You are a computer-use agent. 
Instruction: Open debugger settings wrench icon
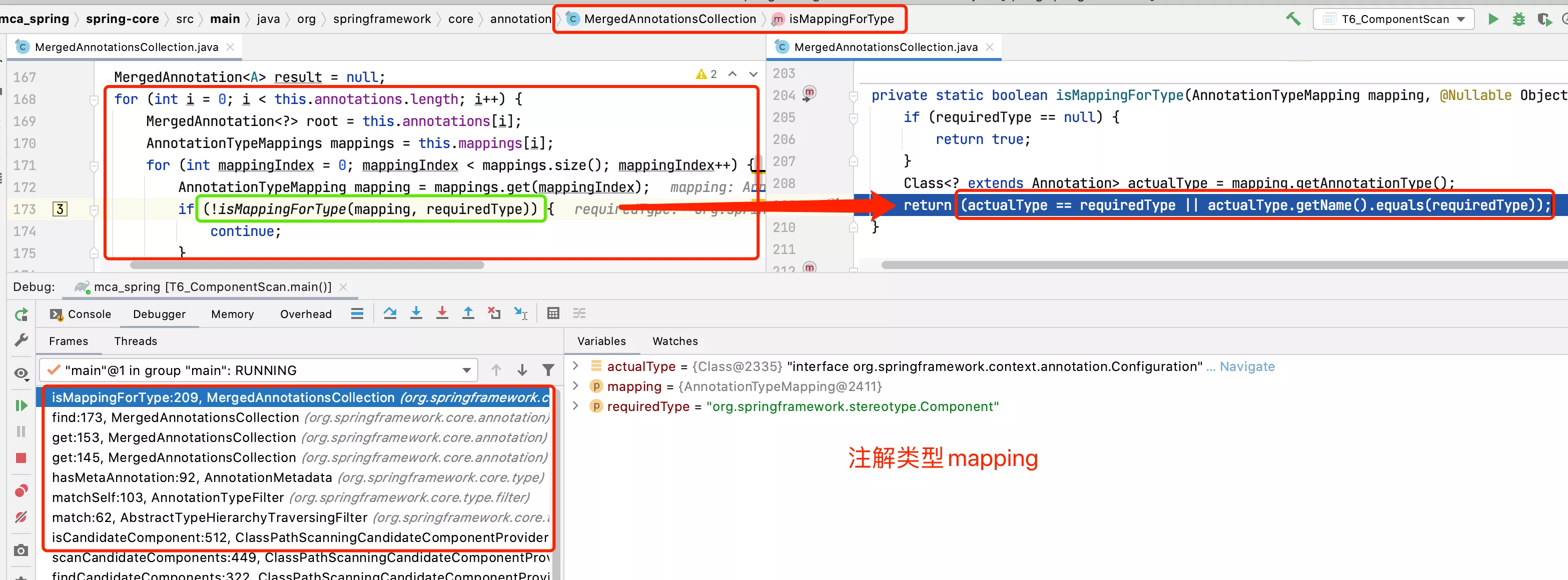pyautogui.click(x=22, y=339)
